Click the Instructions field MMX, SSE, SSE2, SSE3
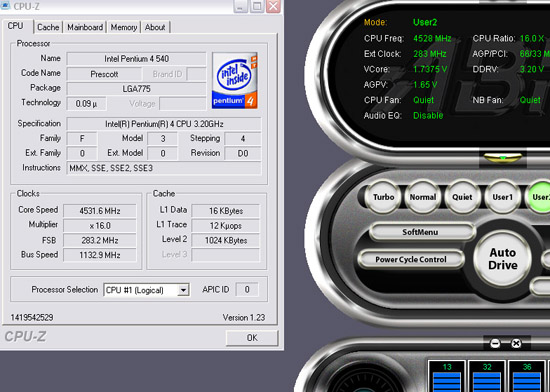550x392 pixels. (x=164, y=168)
